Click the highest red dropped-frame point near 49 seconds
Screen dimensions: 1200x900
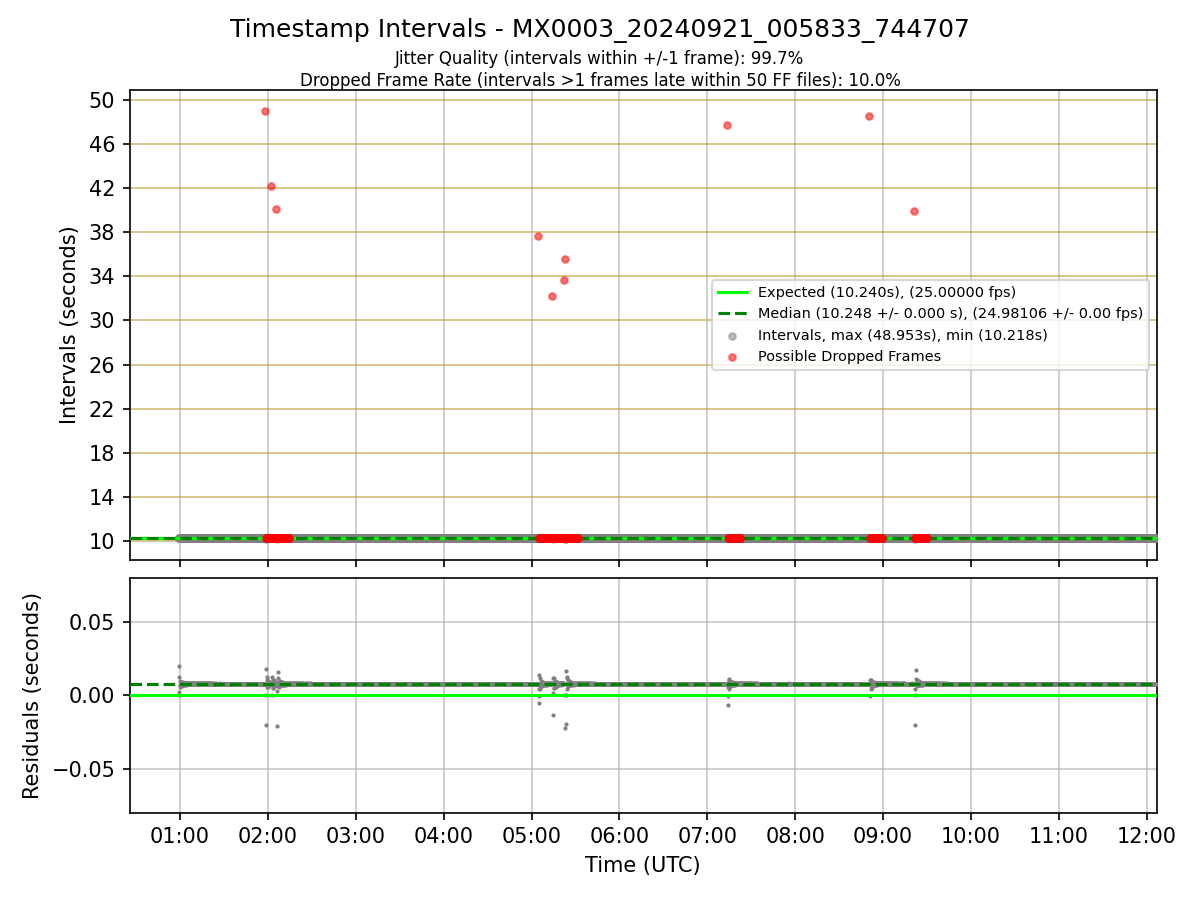coord(265,111)
